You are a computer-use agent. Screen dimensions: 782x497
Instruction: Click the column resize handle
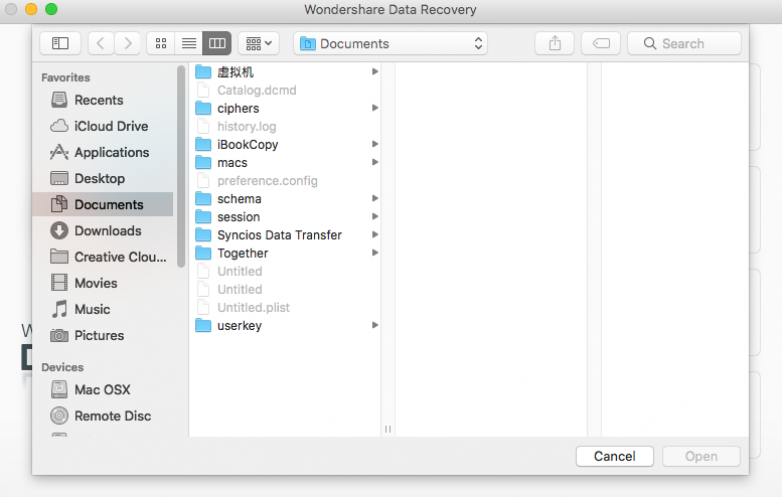388,429
